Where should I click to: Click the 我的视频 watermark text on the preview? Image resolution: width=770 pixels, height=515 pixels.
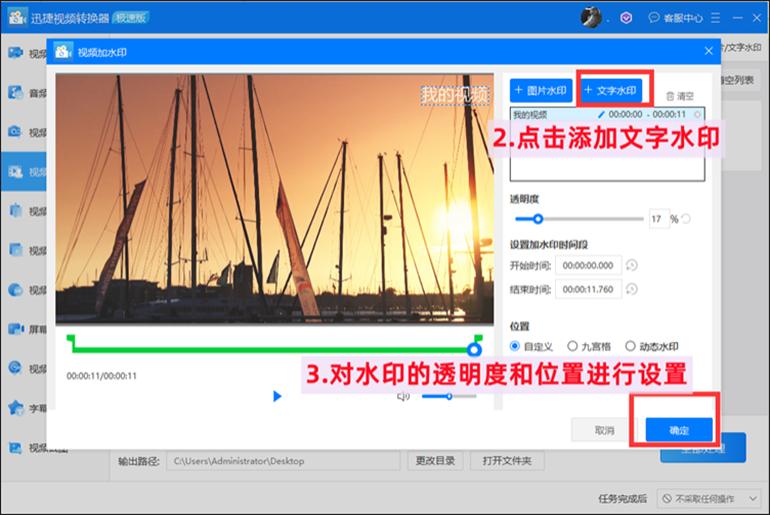(455, 95)
